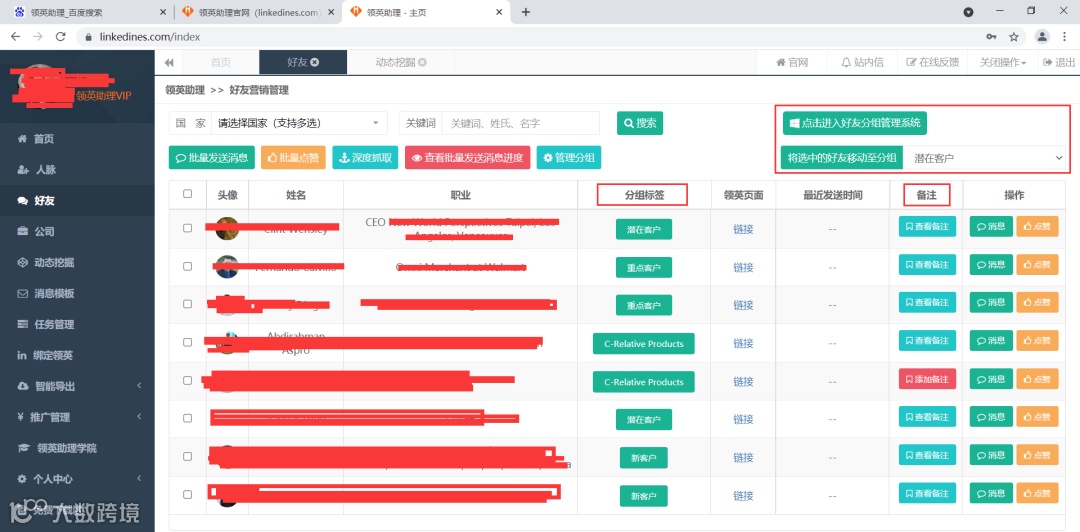The height and width of the screenshot is (532, 1080).
Task: Go back in browser history
Action: [15, 37]
